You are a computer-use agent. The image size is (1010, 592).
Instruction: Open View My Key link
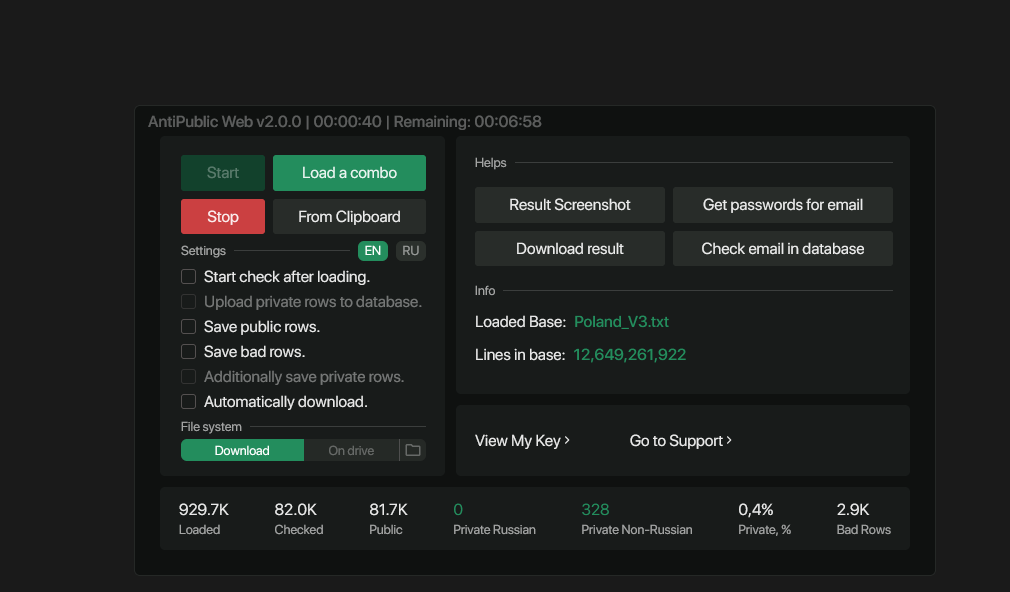pyautogui.click(x=522, y=441)
